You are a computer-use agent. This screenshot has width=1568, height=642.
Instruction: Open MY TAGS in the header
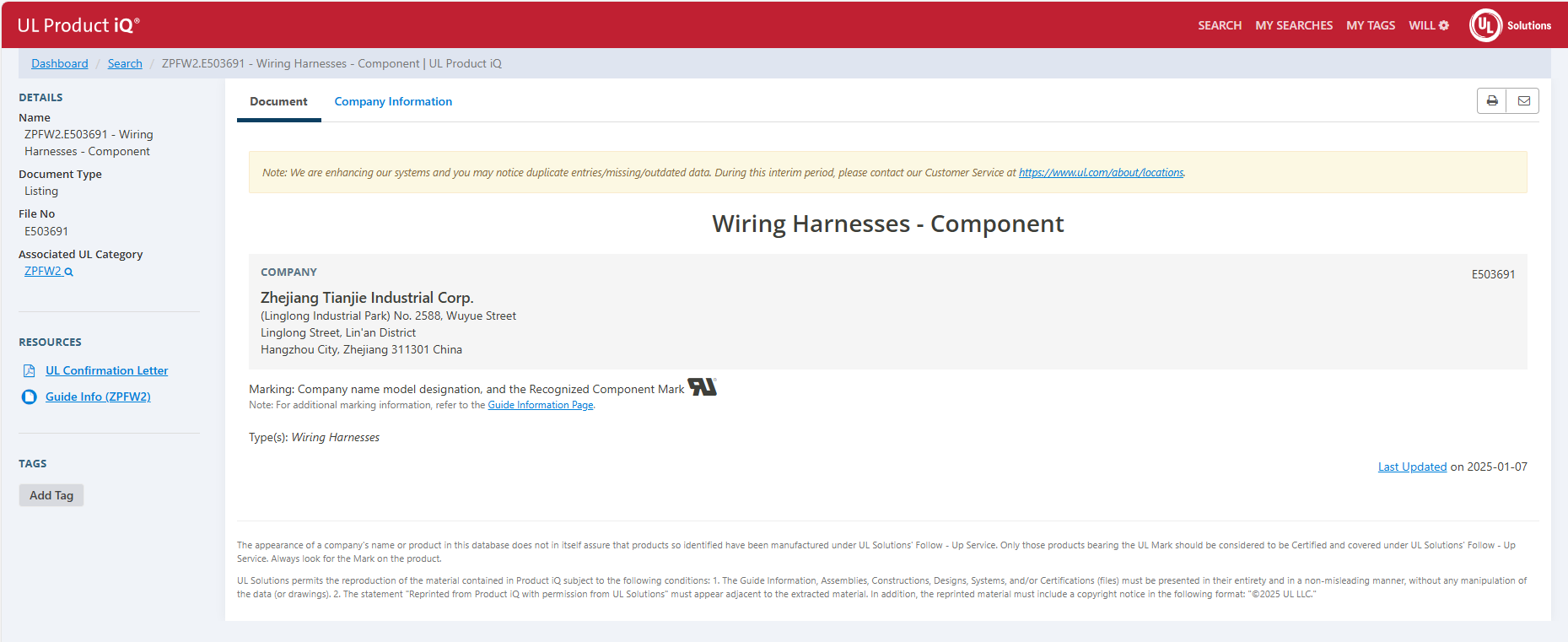tap(1371, 25)
